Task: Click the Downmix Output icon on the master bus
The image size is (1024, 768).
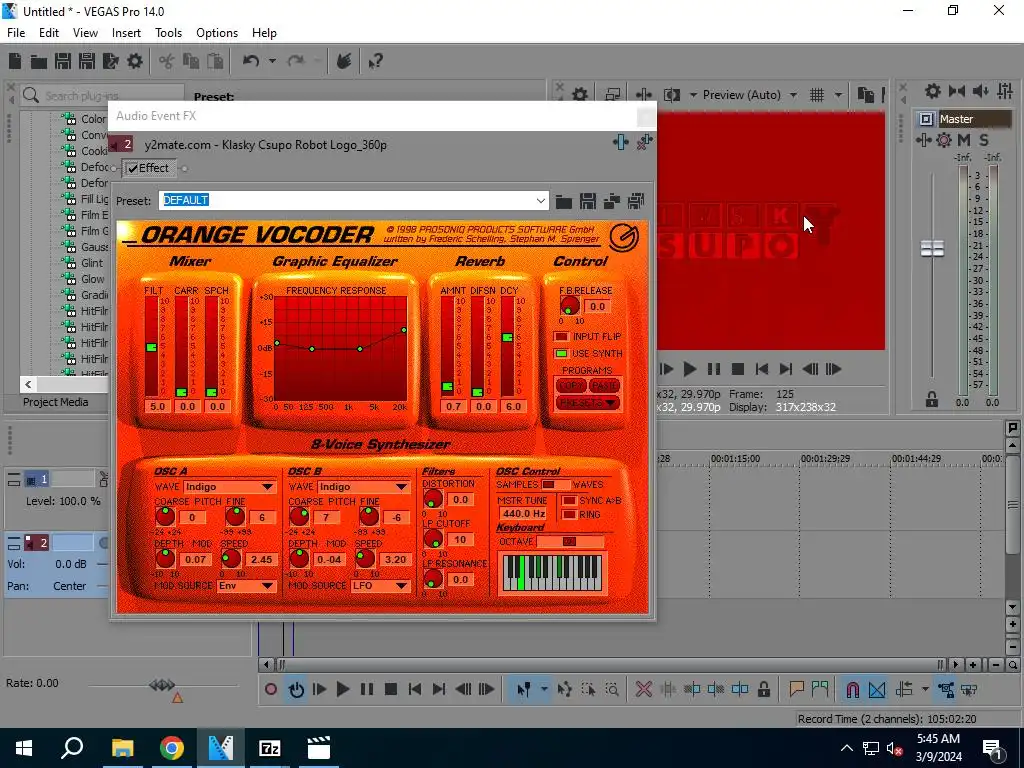Action: (957, 91)
